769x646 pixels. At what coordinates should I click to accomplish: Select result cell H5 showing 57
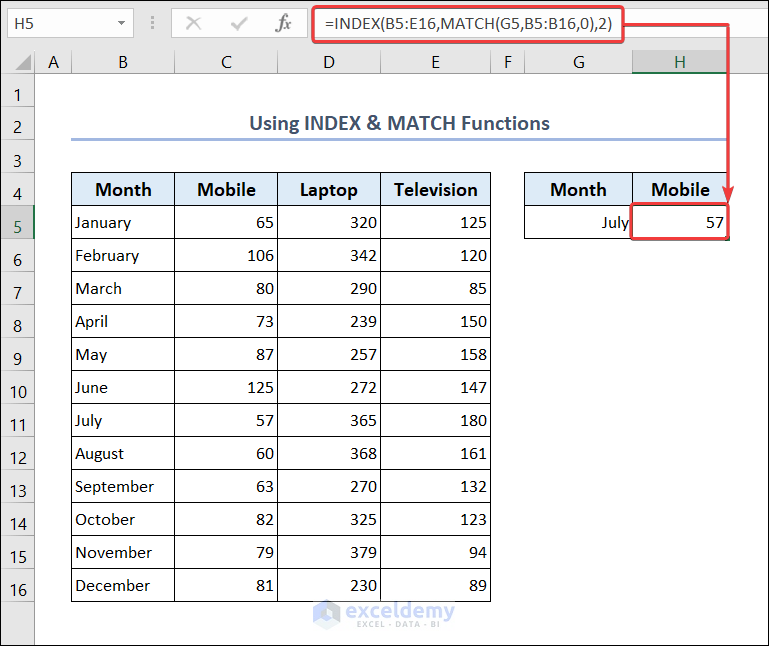(x=679, y=222)
